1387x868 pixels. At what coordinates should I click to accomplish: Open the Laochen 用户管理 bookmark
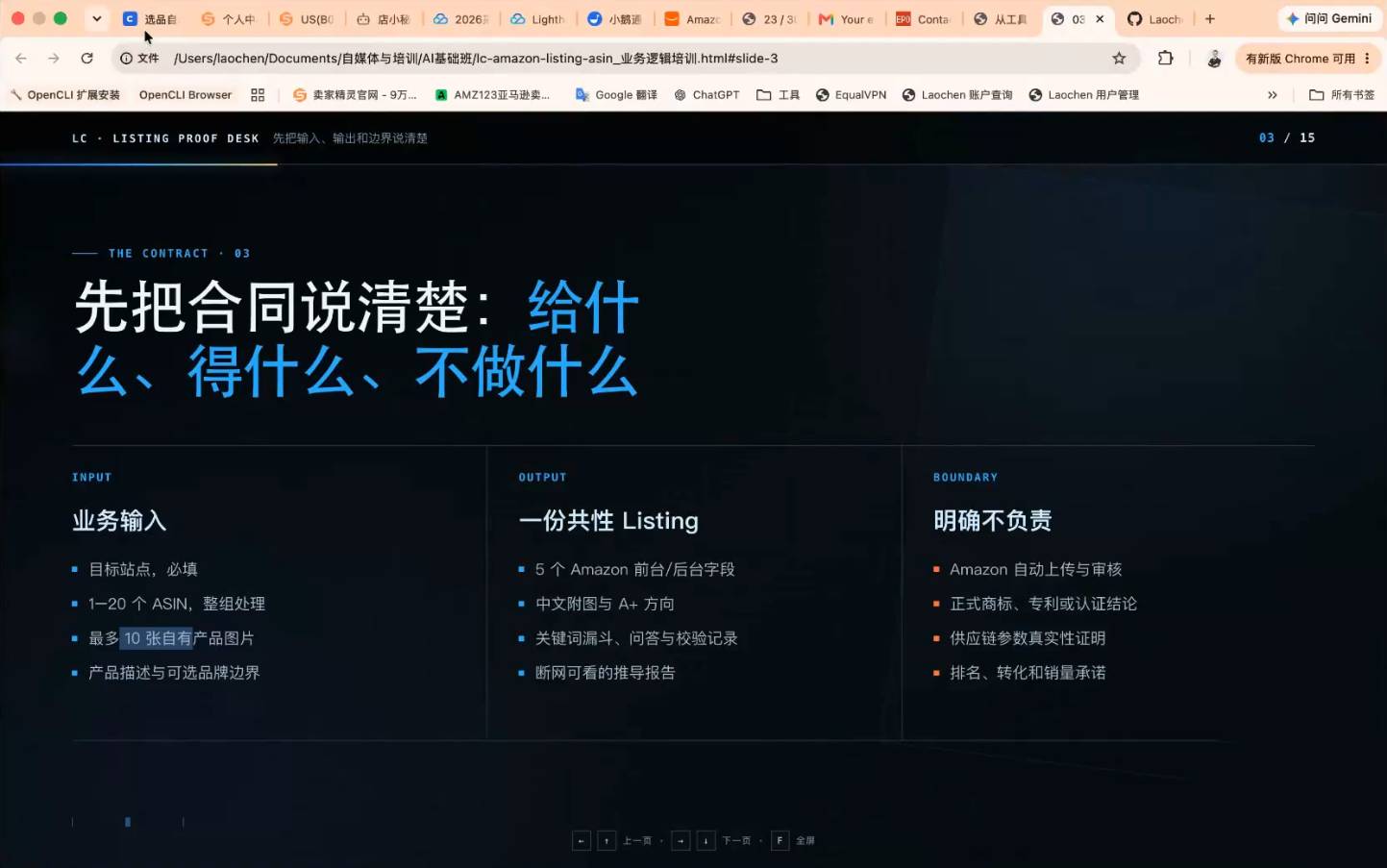click(1084, 95)
